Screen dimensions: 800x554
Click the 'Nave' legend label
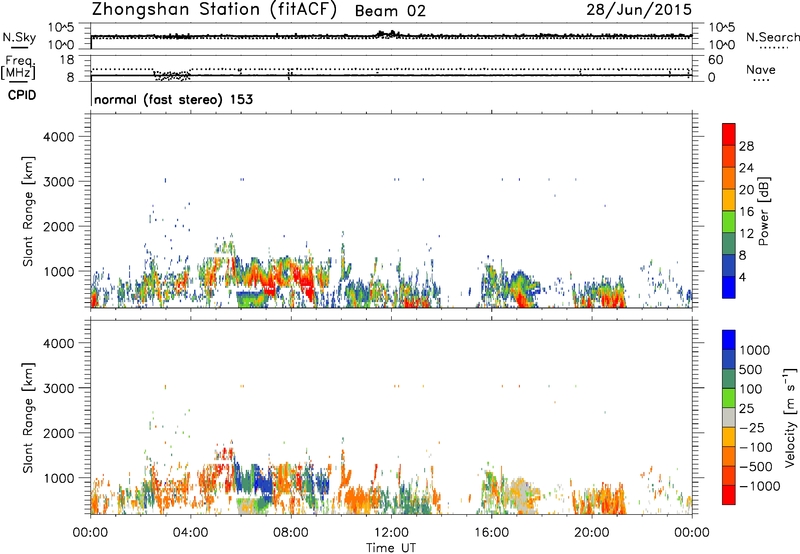click(761, 70)
